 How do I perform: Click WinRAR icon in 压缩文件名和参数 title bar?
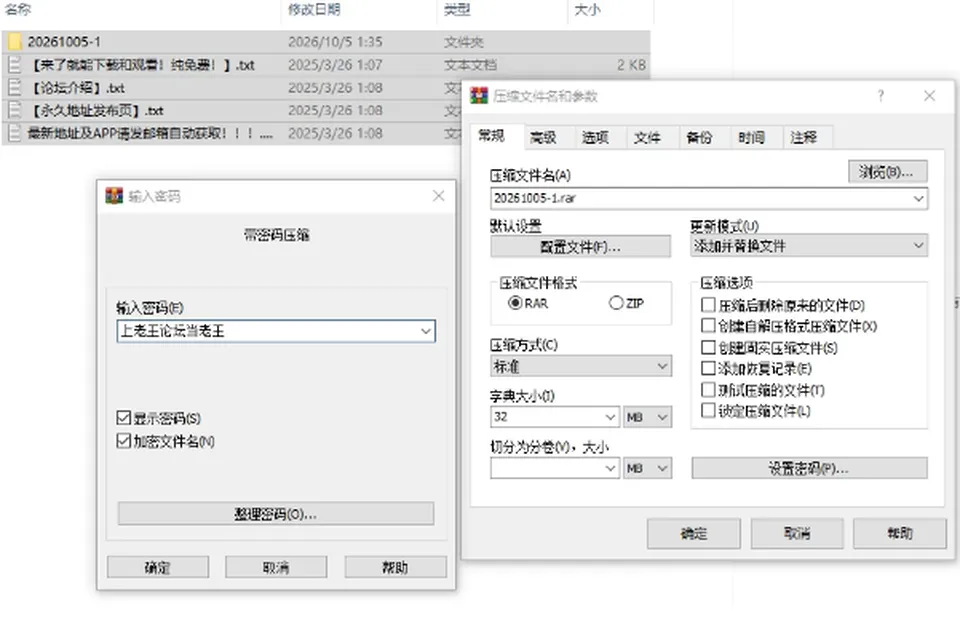click(x=479, y=96)
